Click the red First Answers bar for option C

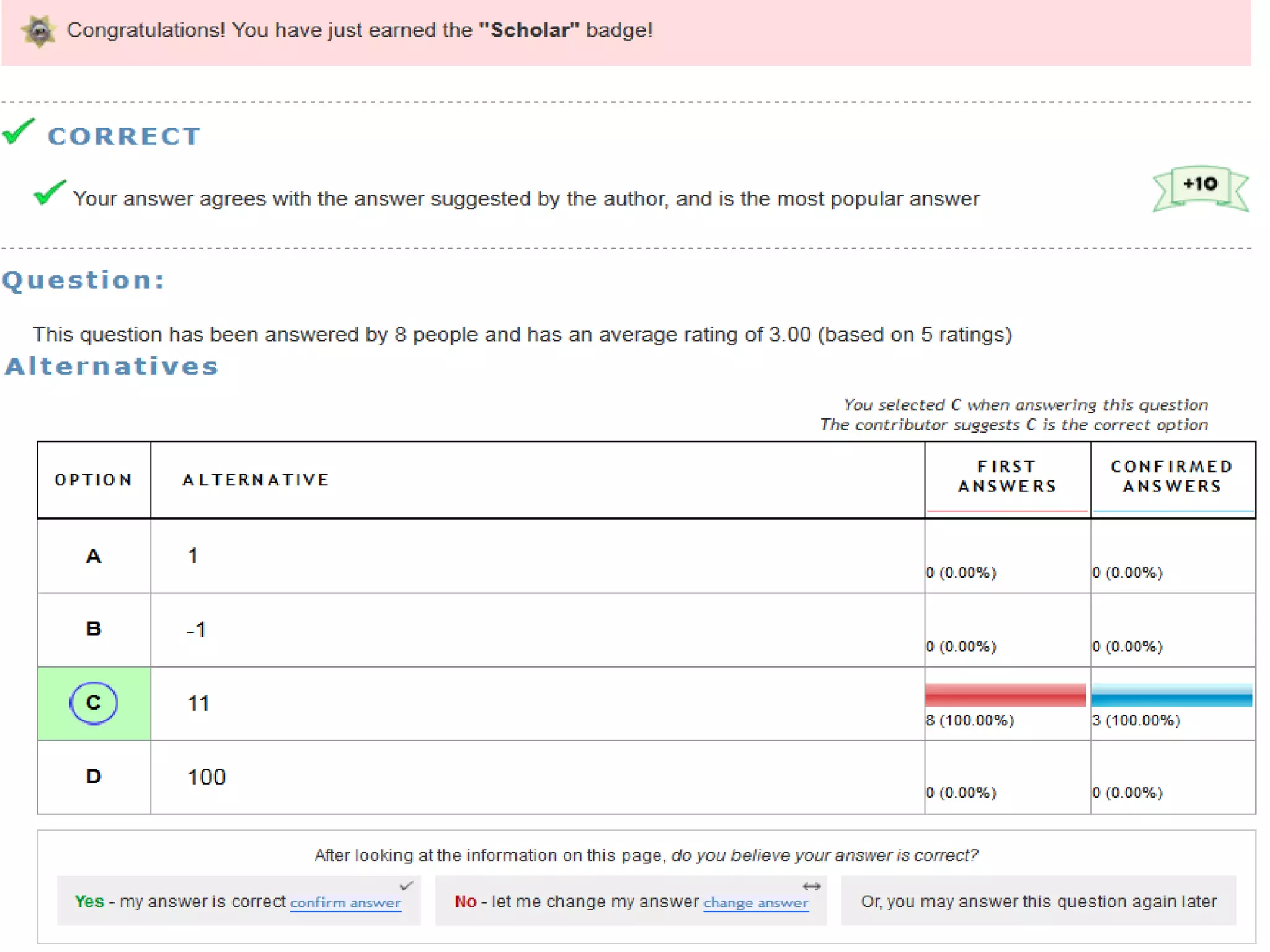click(x=1005, y=695)
